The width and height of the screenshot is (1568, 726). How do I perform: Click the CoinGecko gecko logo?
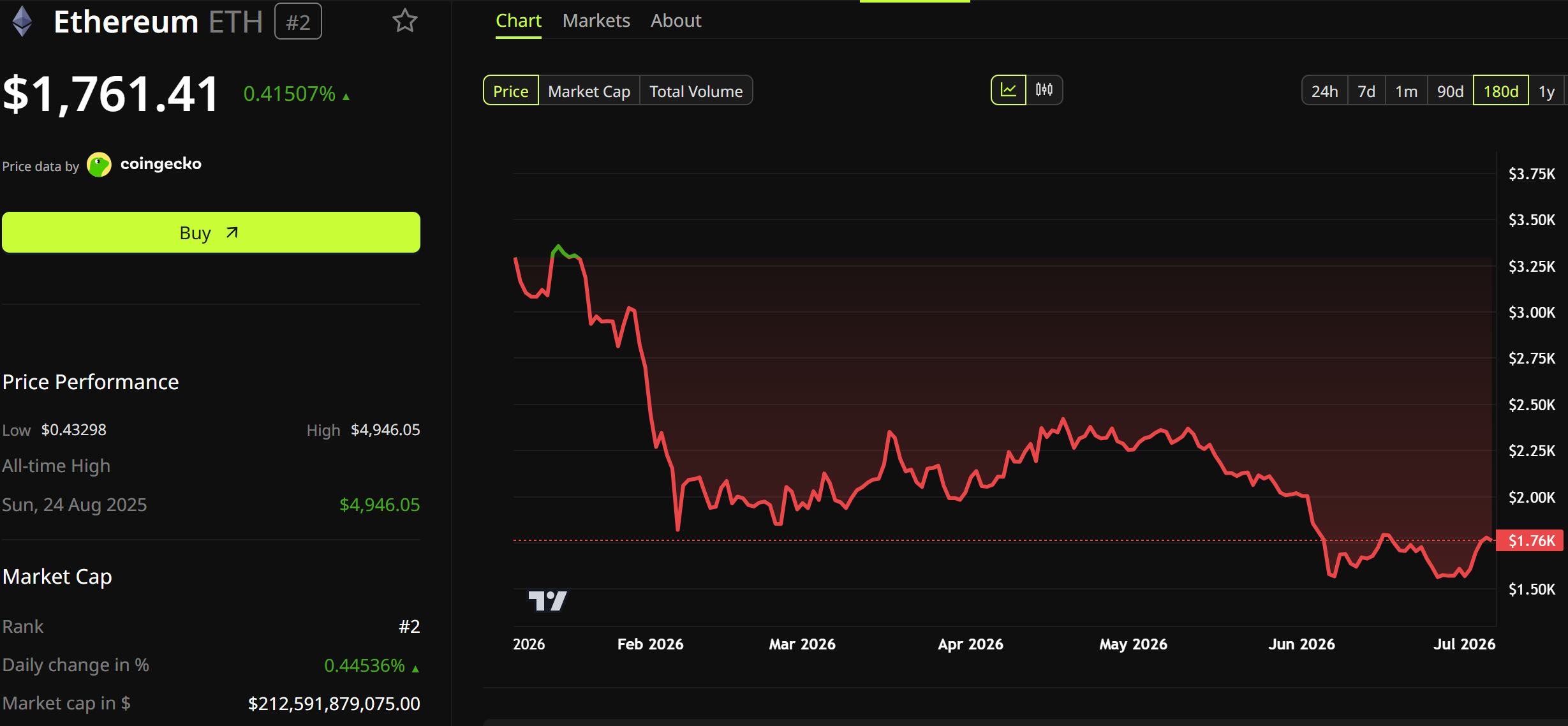99,165
